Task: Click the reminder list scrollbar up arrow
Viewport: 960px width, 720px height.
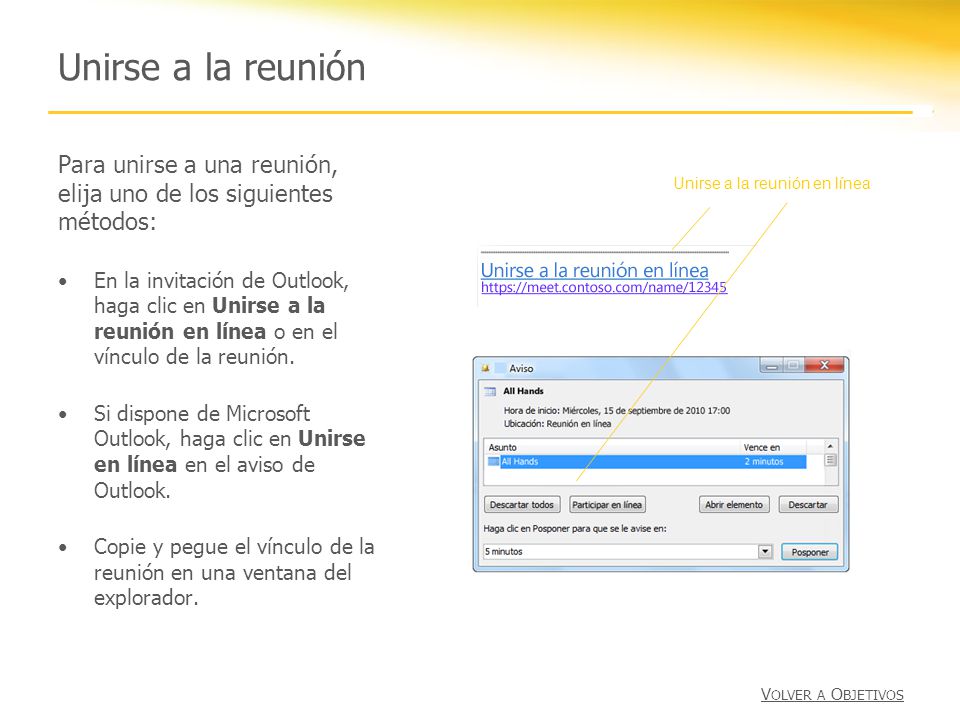Action: point(830,446)
